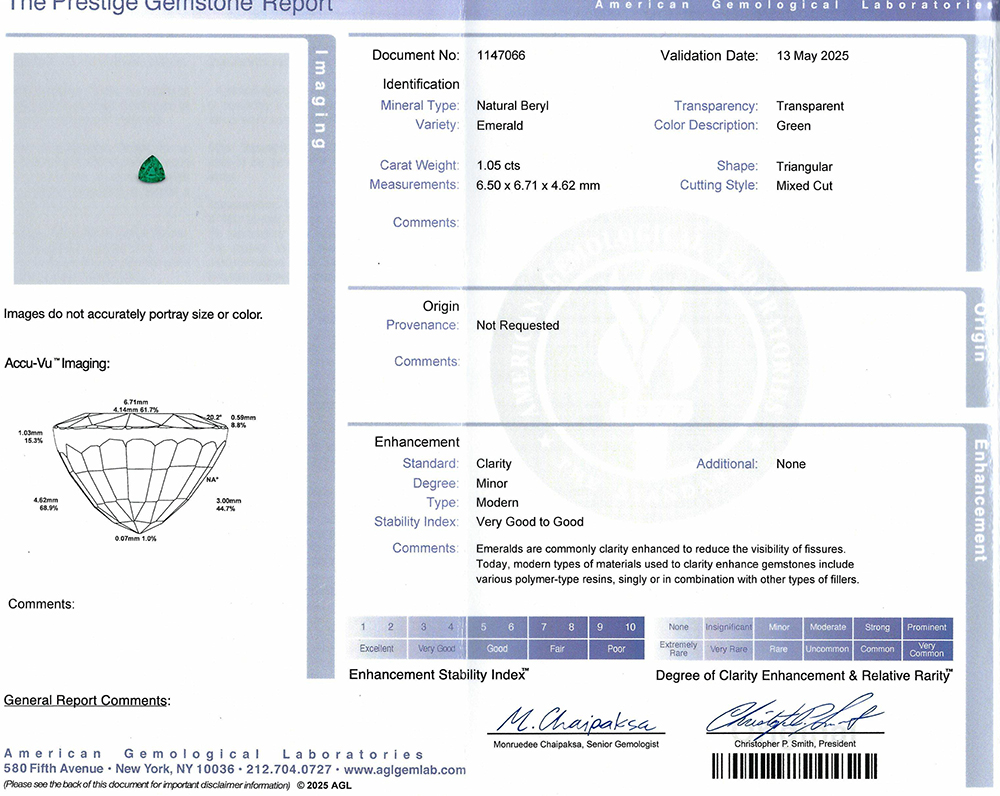Click the Prominent clarity enhancement cell
Viewport: 1000px width, 796px height.
click(927, 627)
